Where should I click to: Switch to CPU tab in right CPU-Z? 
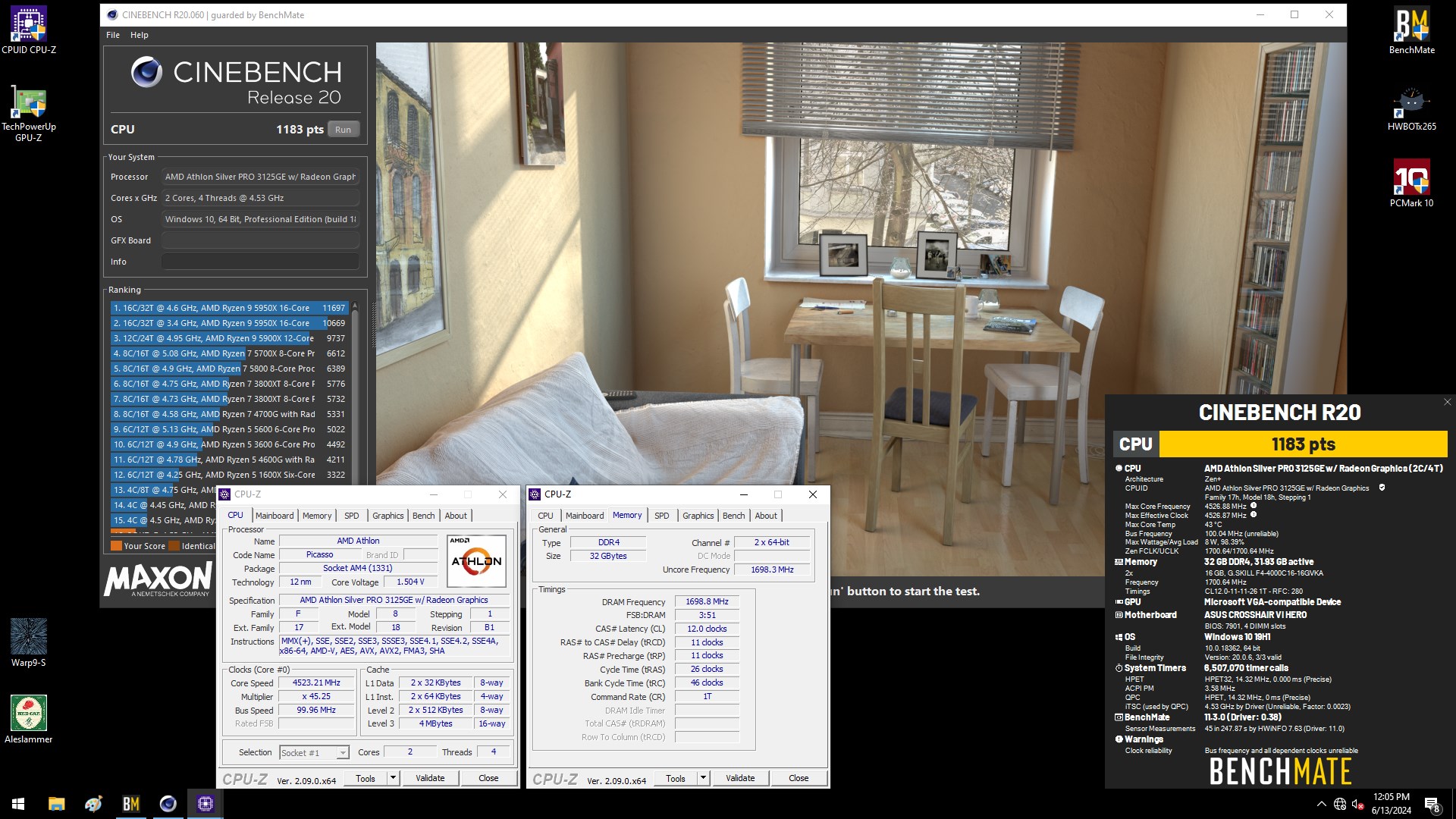545,516
